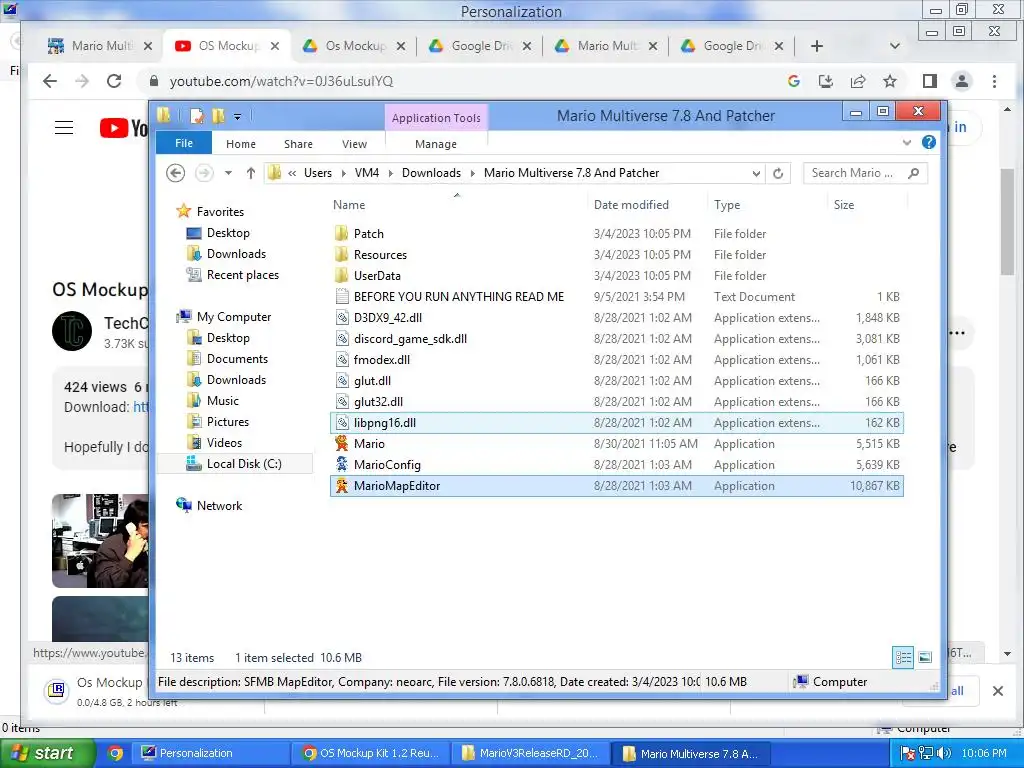The height and width of the screenshot is (768, 1024).
Task: Click the Windows start button
Action: pos(47,753)
